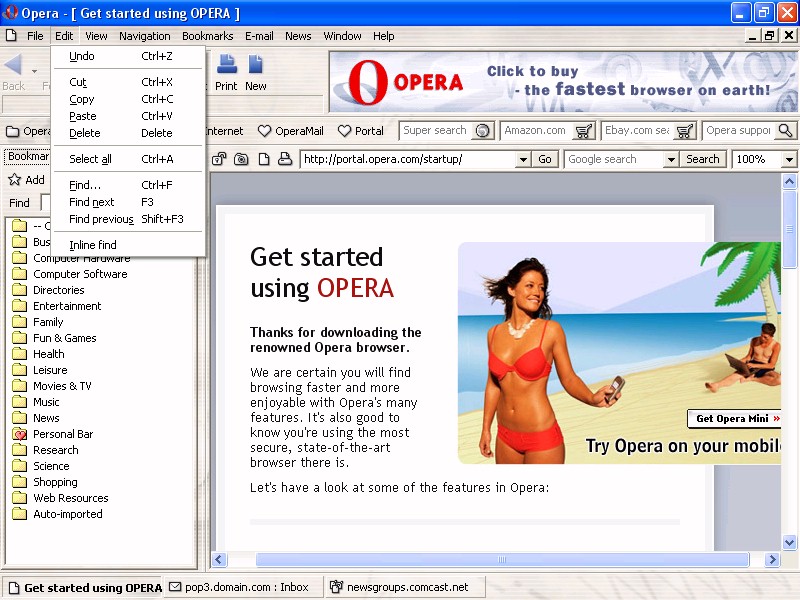This screenshot has width=800, height=600.
Task: Click the Google search input field
Action: (x=615, y=159)
